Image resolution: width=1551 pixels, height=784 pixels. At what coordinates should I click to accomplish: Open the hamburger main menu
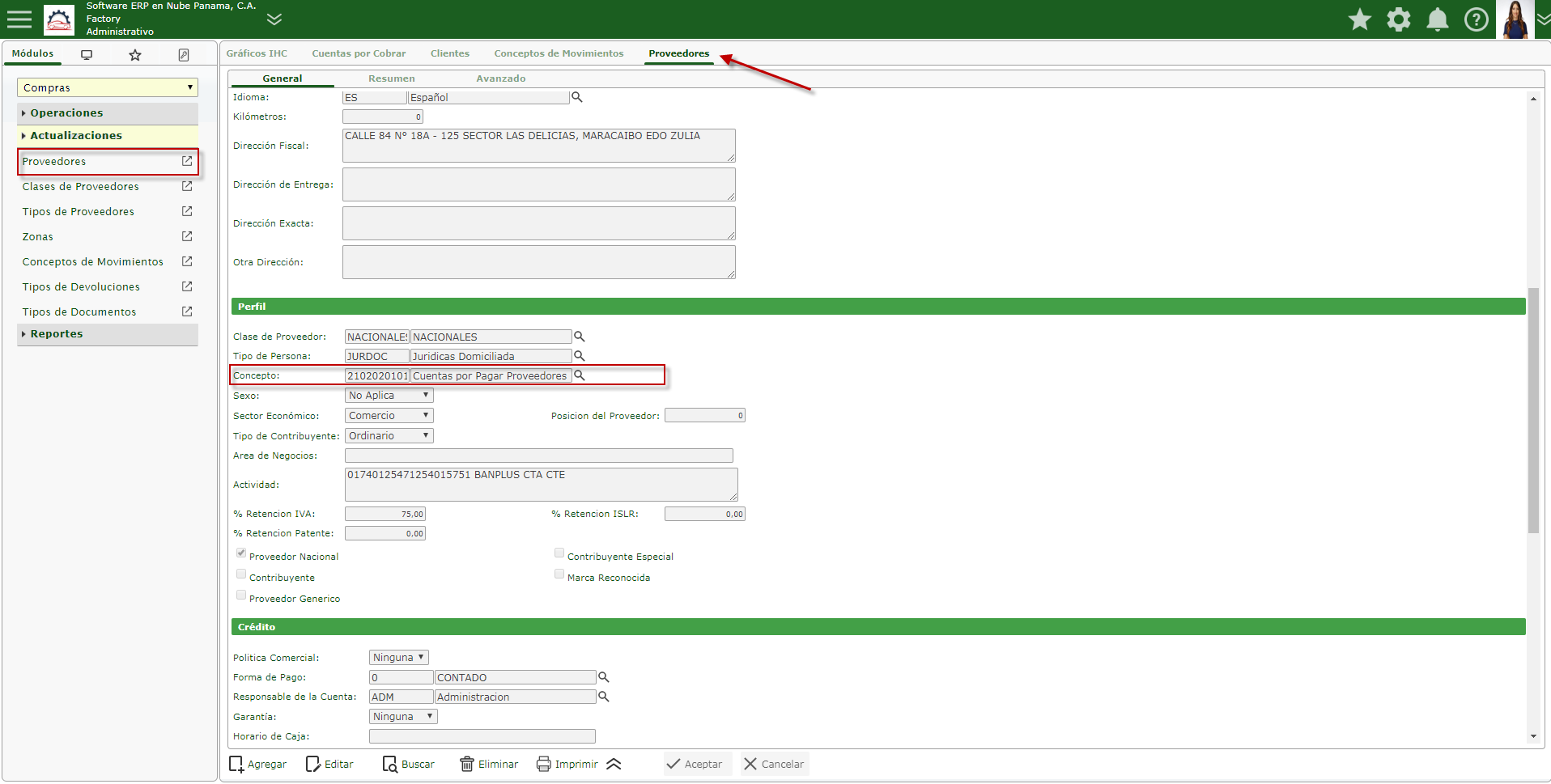[x=19, y=19]
